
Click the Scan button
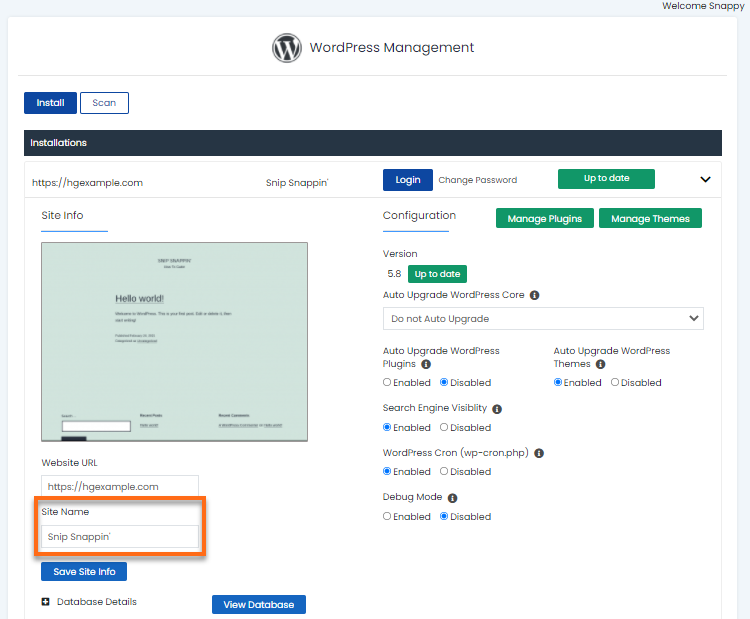tap(104, 103)
